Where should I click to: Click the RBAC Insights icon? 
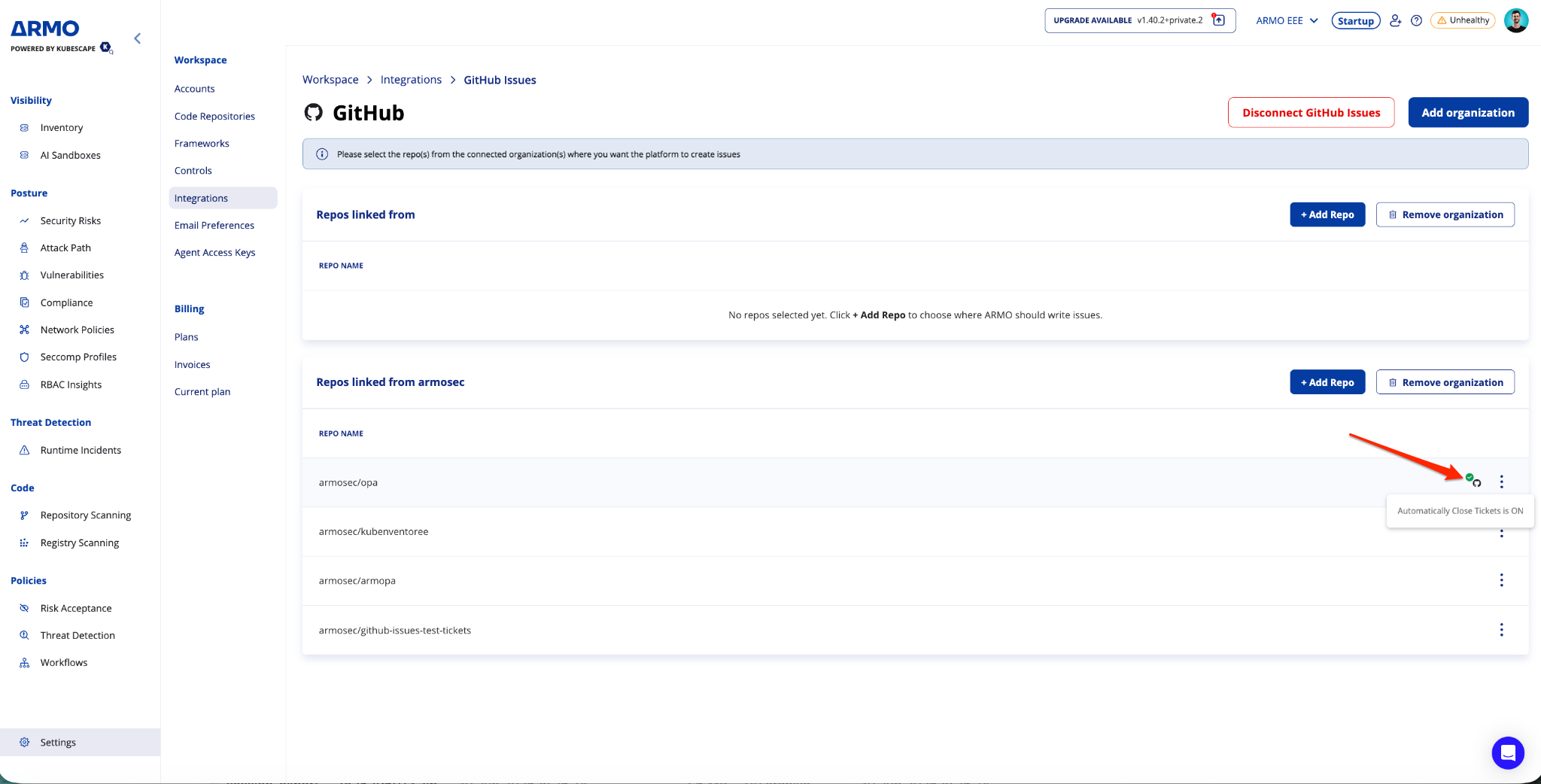24,384
